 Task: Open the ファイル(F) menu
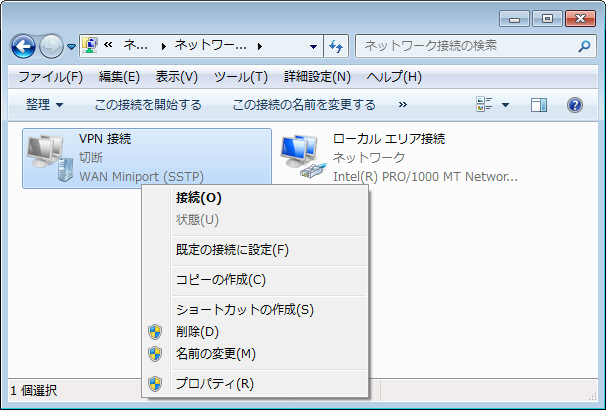51,77
